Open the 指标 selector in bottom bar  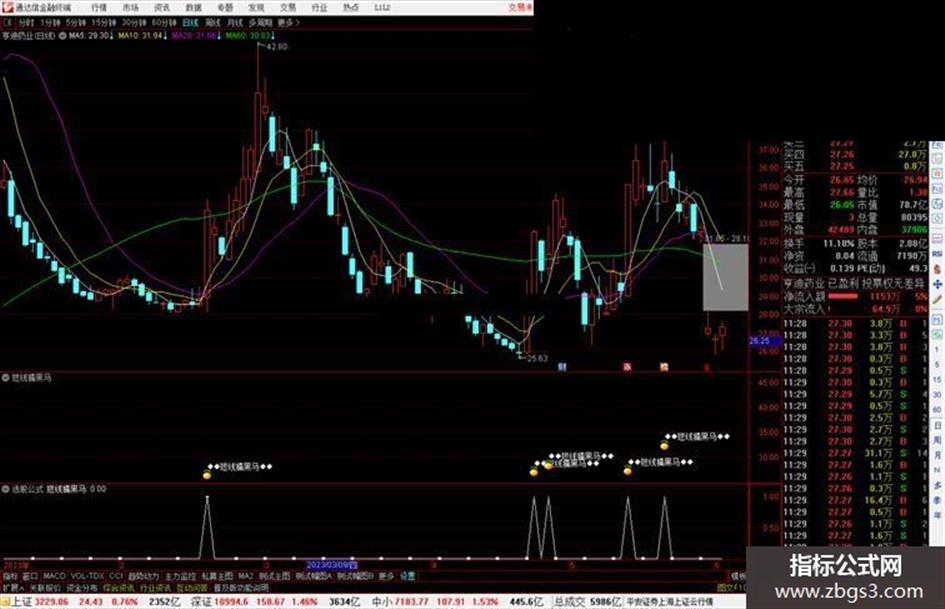(x=9, y=576)
